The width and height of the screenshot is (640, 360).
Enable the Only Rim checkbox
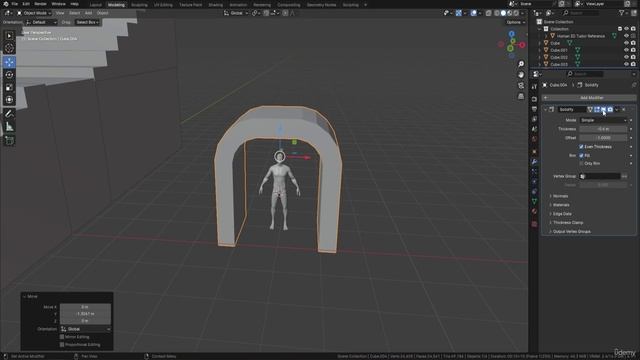coord(581,163)
